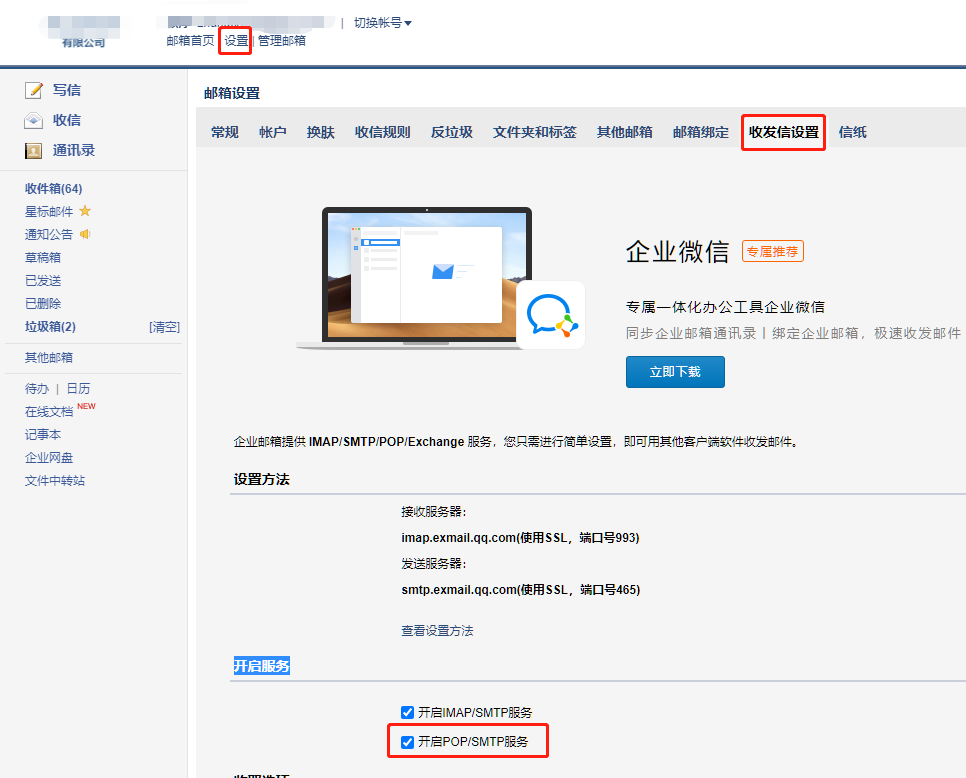
Task: Open 在线文档 in the sidebar
Action: click(49, 412)
